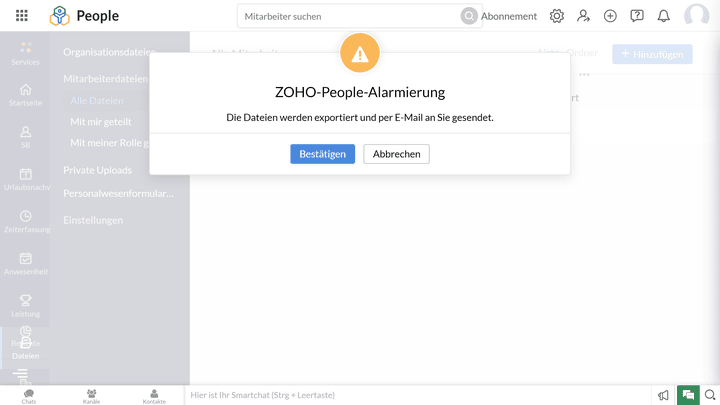Open the help question icon

pyautogui.click(x=637, y=16)
